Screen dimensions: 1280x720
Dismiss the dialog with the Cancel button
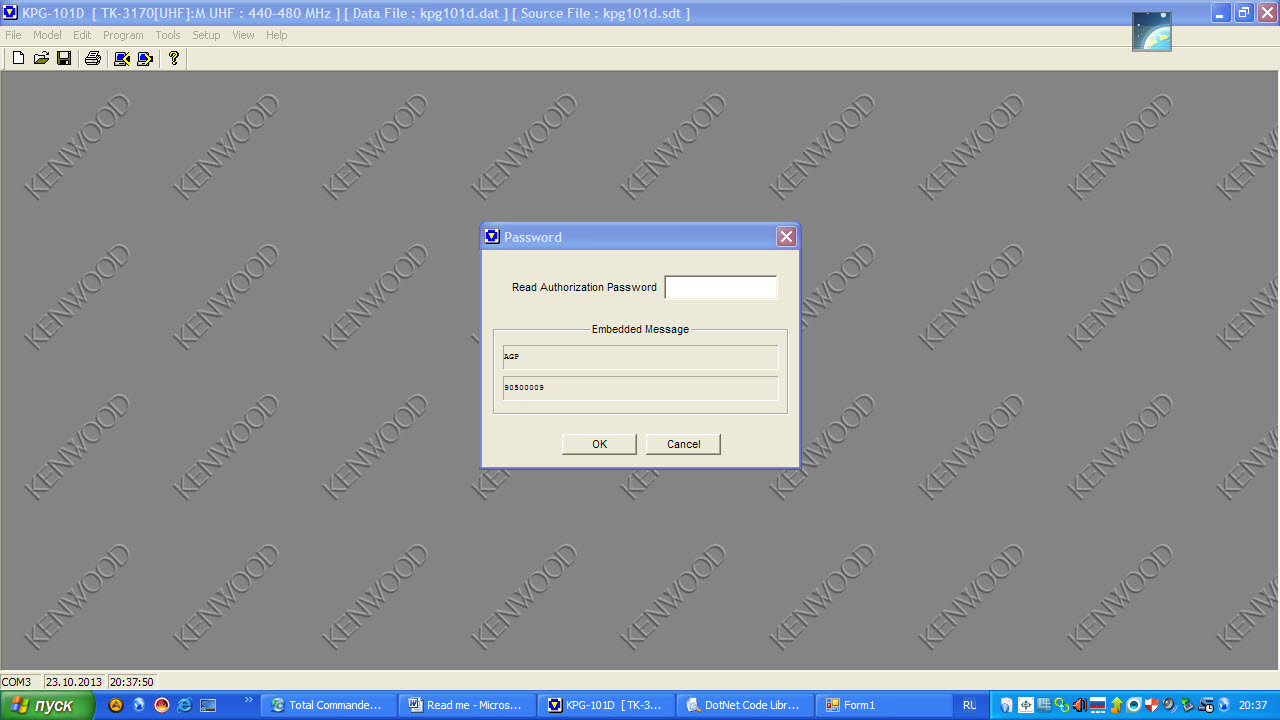(x=683, y=444)
